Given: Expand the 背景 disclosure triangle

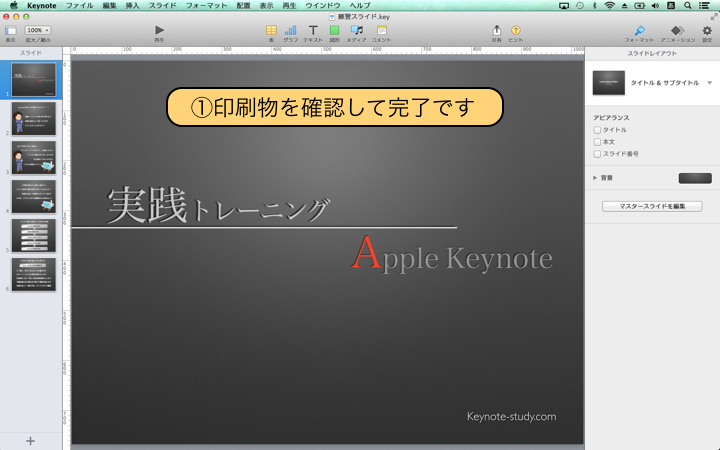Looking at the screenshot, I should click(595, 178).
